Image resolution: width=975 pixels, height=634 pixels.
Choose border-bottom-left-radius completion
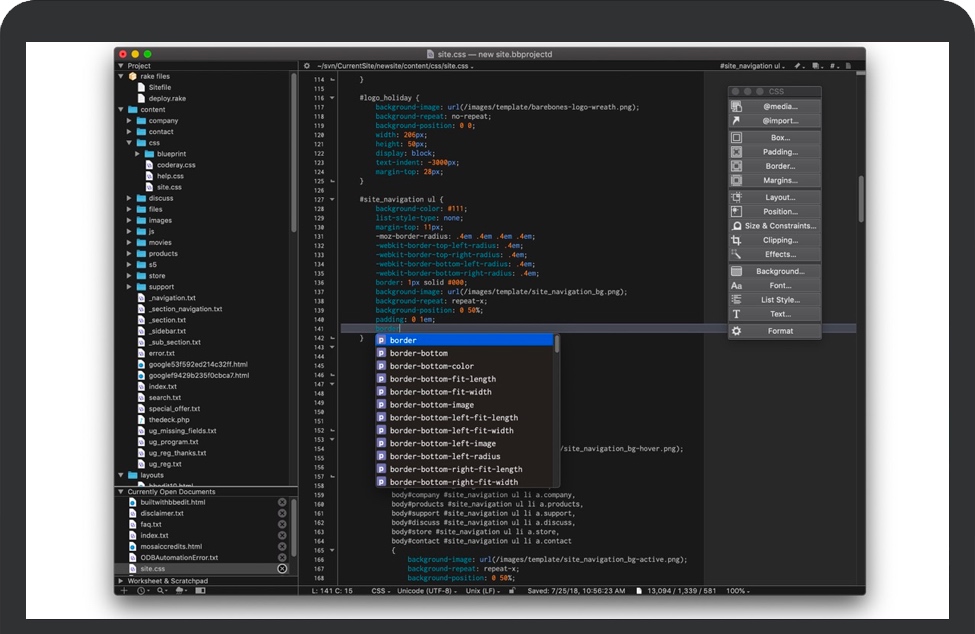(445, 456)
